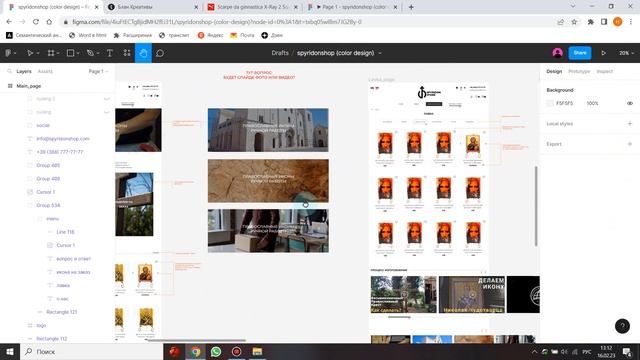Open the транслит bookmark
The height and width of the screenshot is (360, 640).
(x=174, y=36)
